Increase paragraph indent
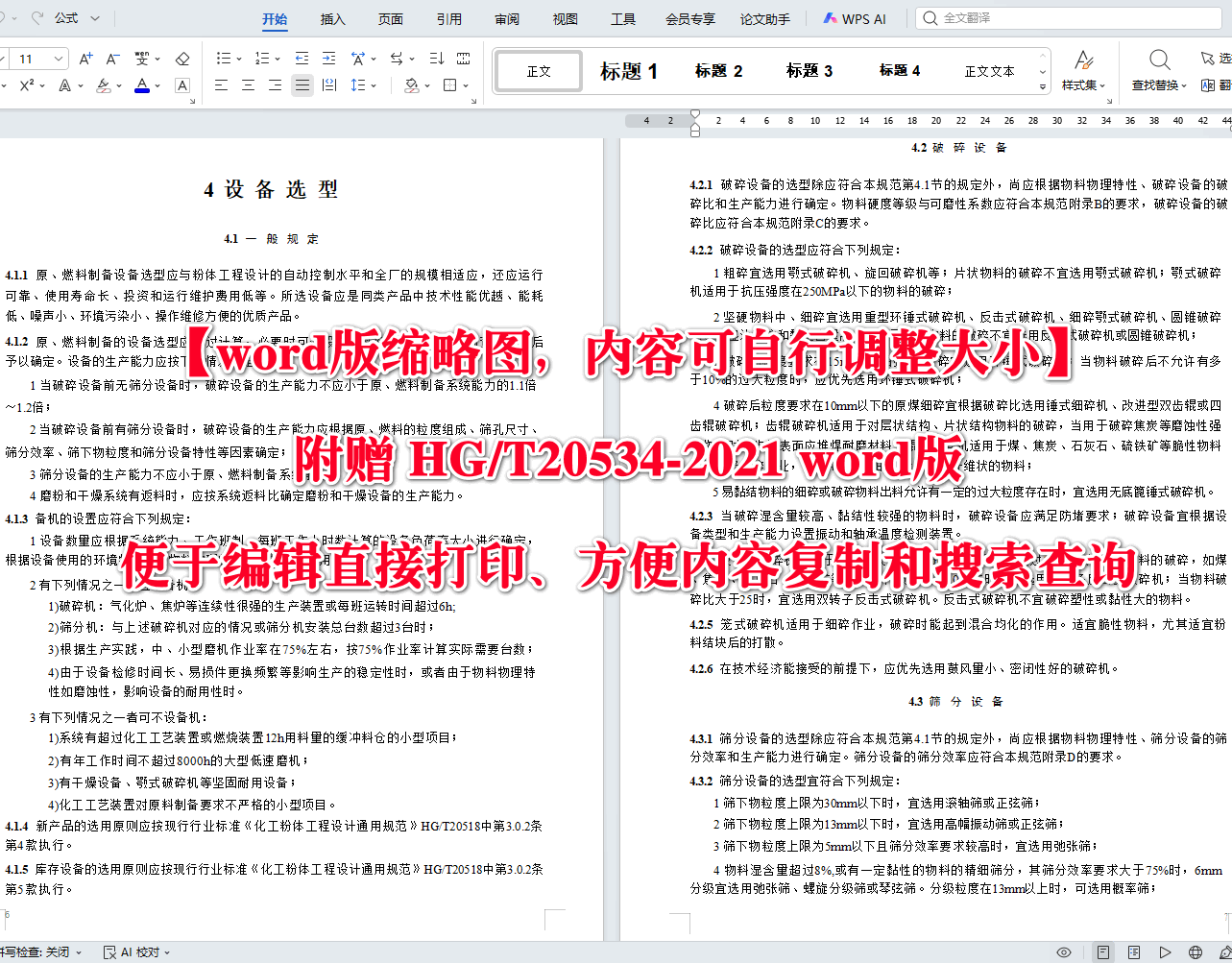 [x=329, y=59]
